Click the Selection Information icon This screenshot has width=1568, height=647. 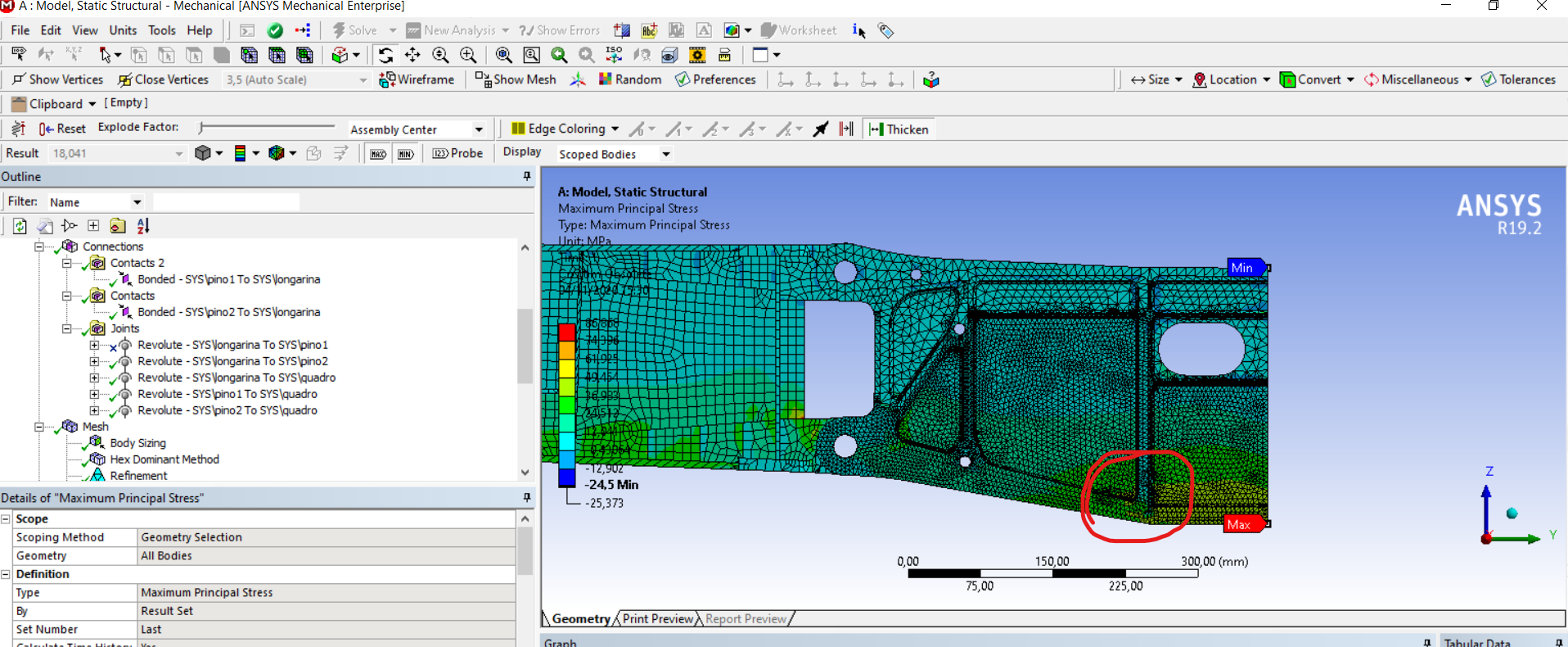coord(858,30)
